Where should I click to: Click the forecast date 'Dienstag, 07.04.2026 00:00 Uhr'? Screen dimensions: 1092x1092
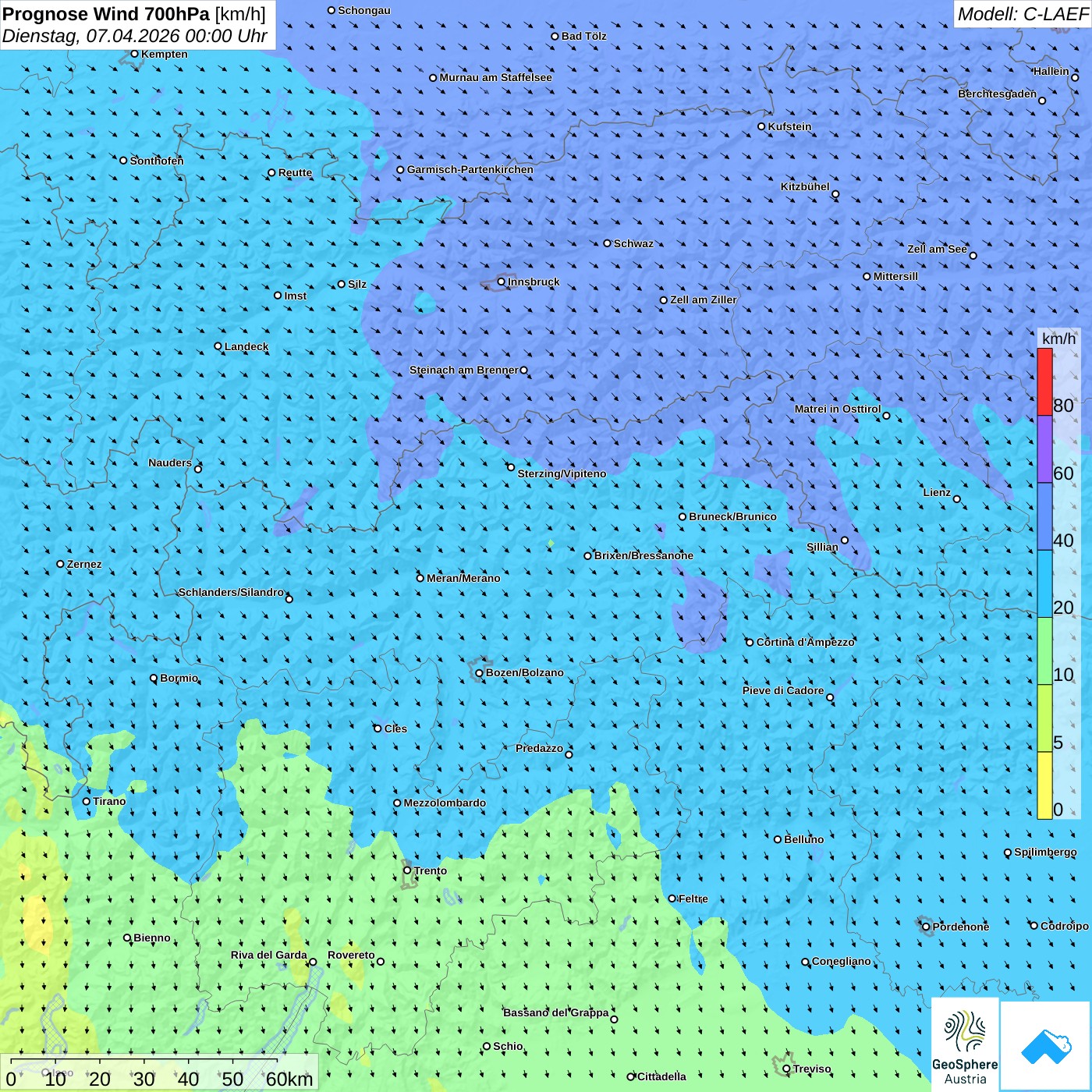(x=135, y=36)
